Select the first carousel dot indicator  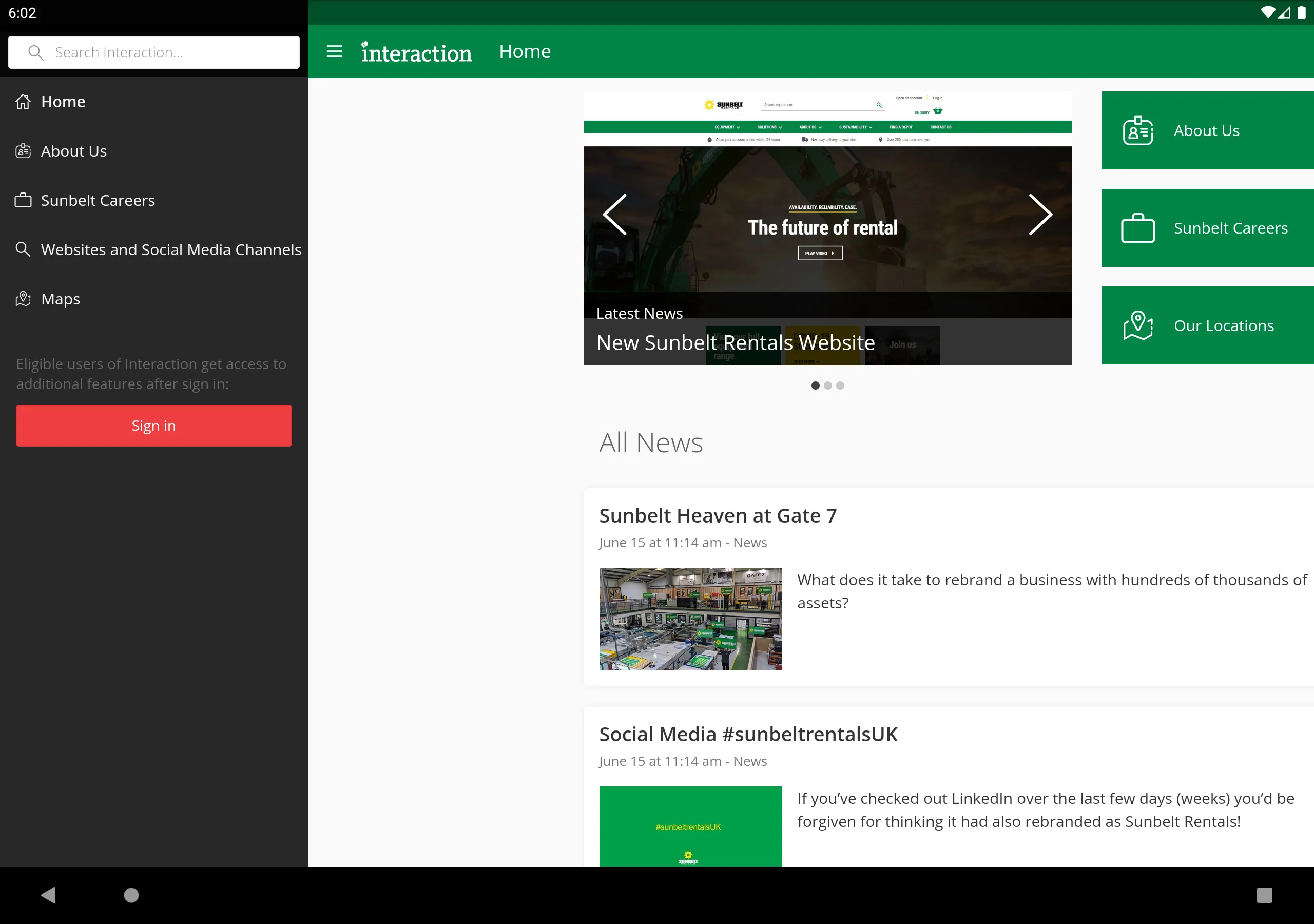point(815,386)
